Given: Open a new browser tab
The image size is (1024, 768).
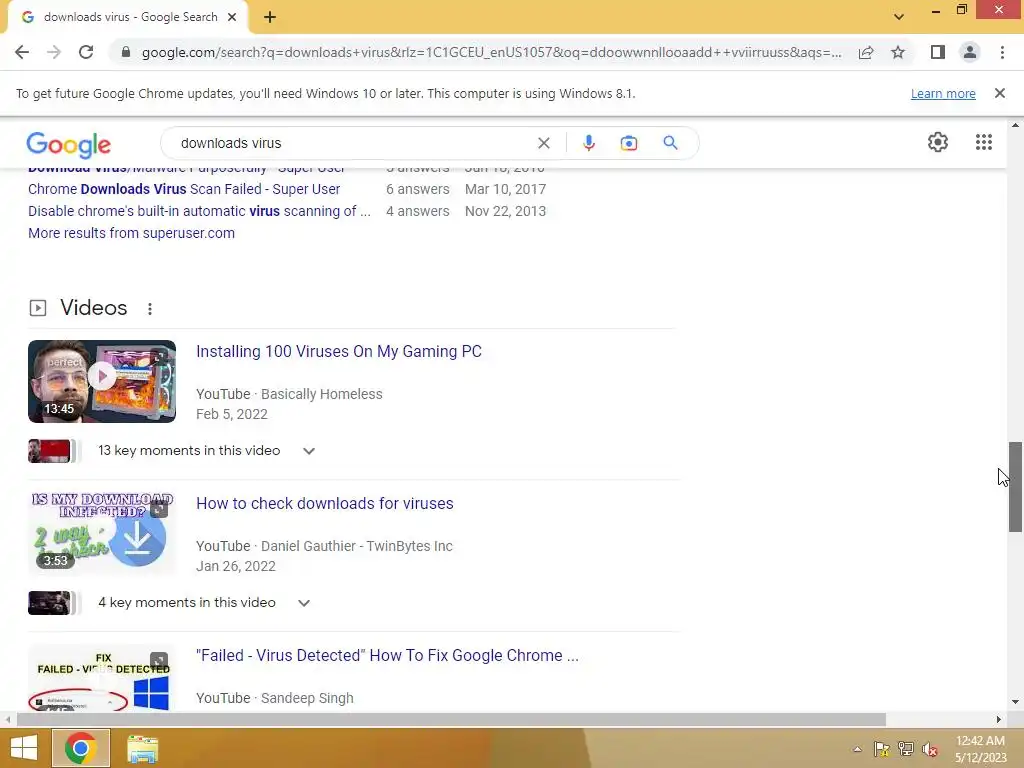Looking at the screenshot, I should 270,17.
